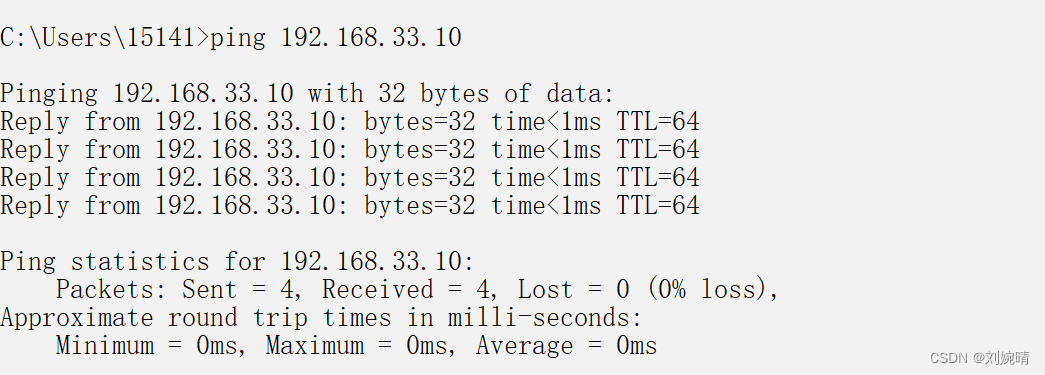Click bytes=32 in the second reply

(x=420, y=151)
